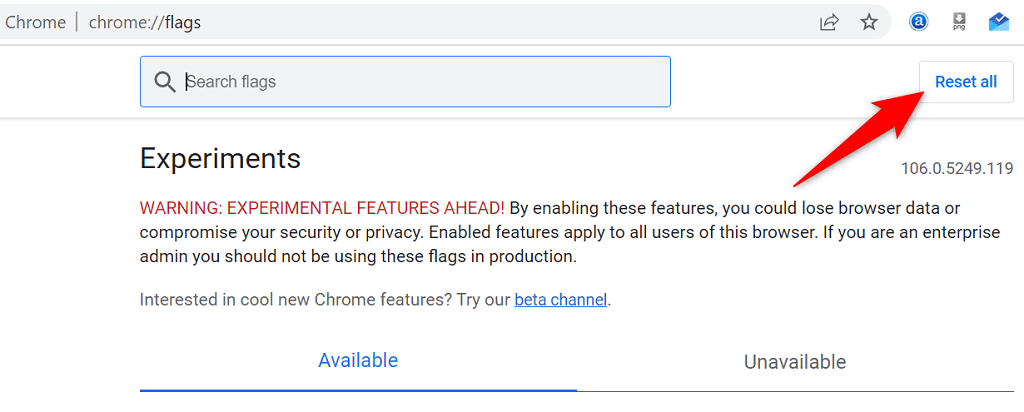The height and width of the screenshot is (412, 1024).
Task: Switch to the Available tab
Action: click(358, 360)
